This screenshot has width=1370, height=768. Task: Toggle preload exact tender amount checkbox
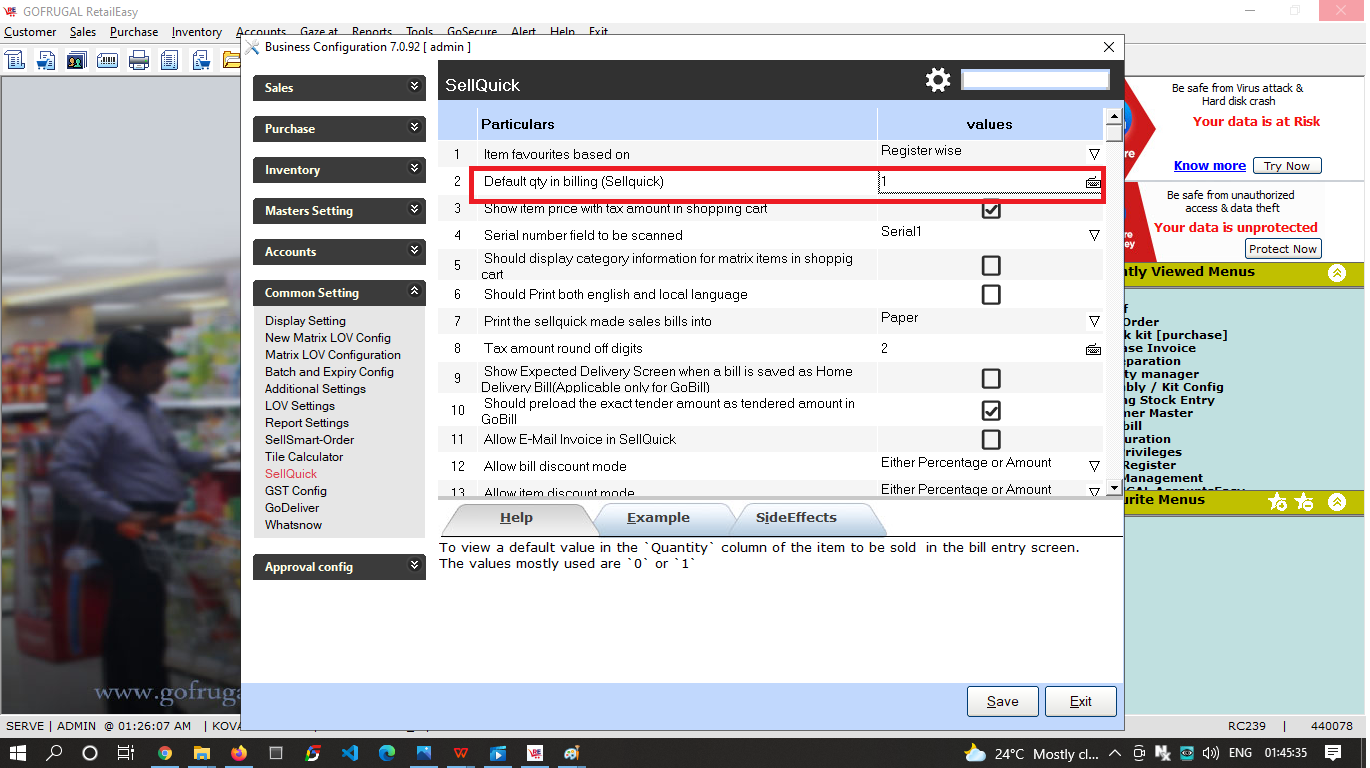click(991, 410)
